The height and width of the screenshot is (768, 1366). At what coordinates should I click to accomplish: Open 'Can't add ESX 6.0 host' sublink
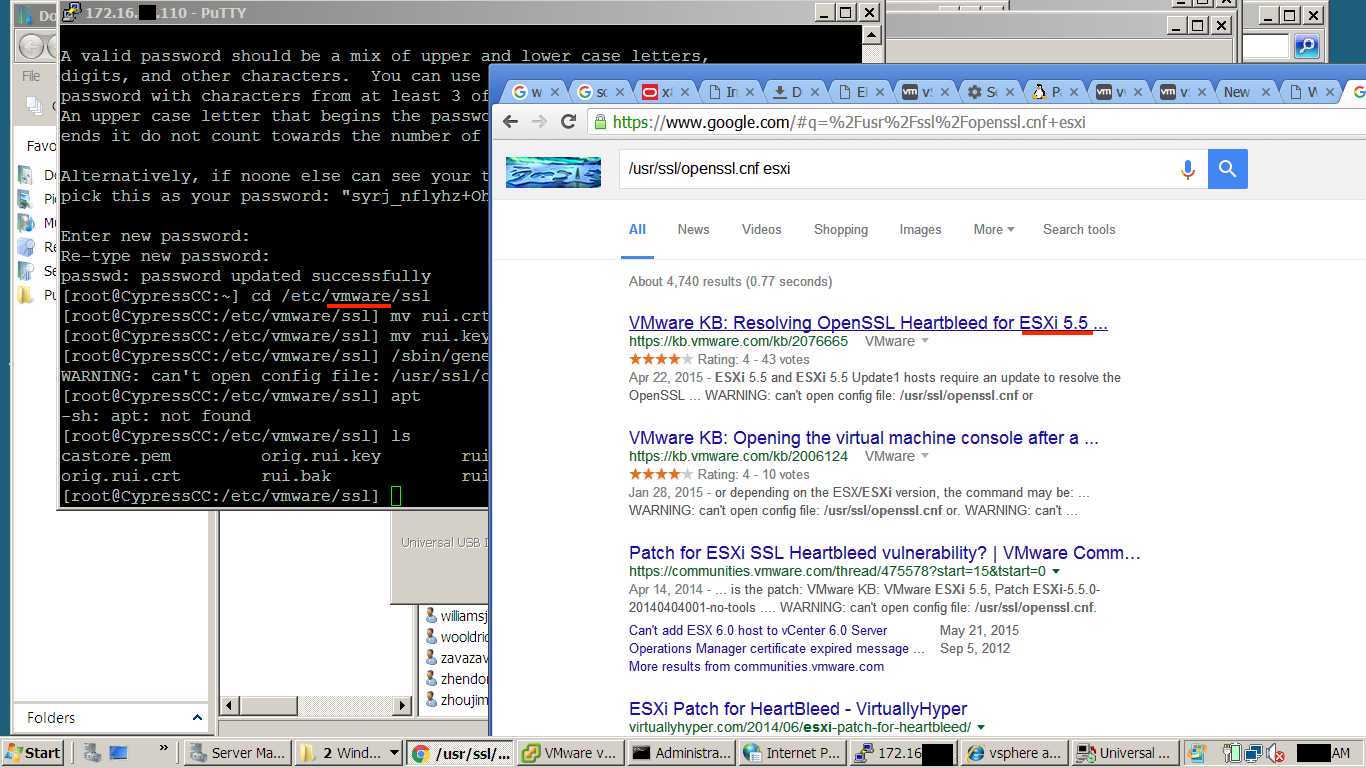(x=758, y=630)
